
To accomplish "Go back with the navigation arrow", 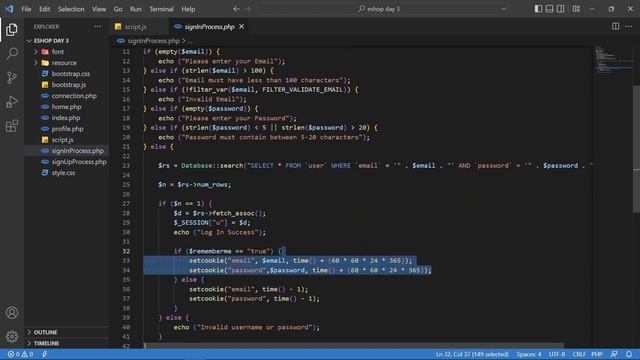I will click(236, 9).
